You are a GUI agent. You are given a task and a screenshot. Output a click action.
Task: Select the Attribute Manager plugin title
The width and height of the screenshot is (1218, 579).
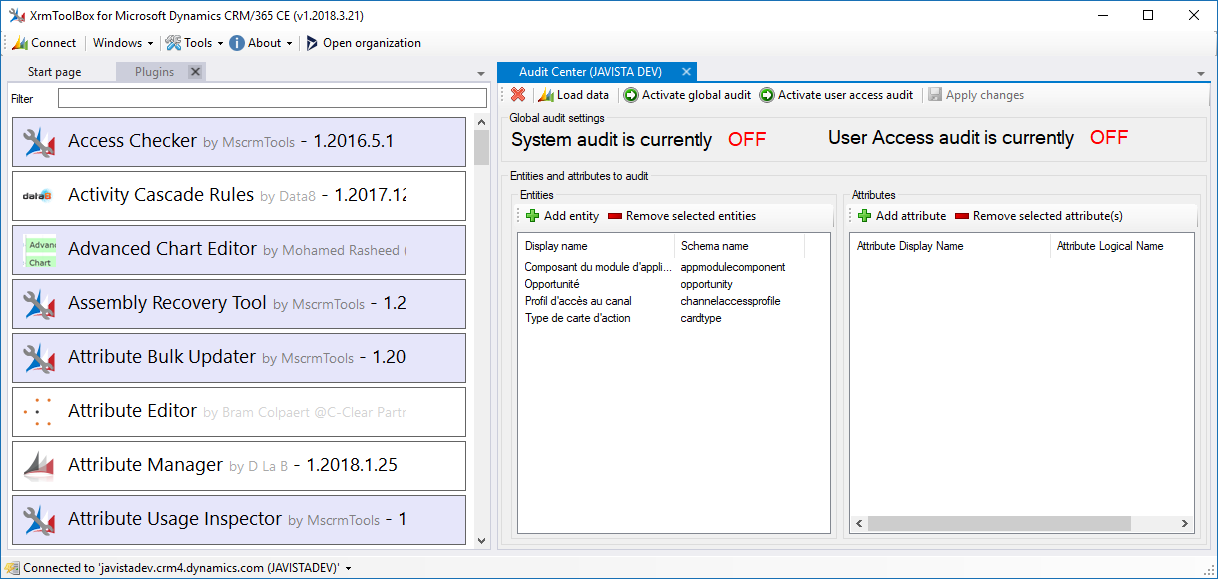pyautogui.click(x=146, y=465)
